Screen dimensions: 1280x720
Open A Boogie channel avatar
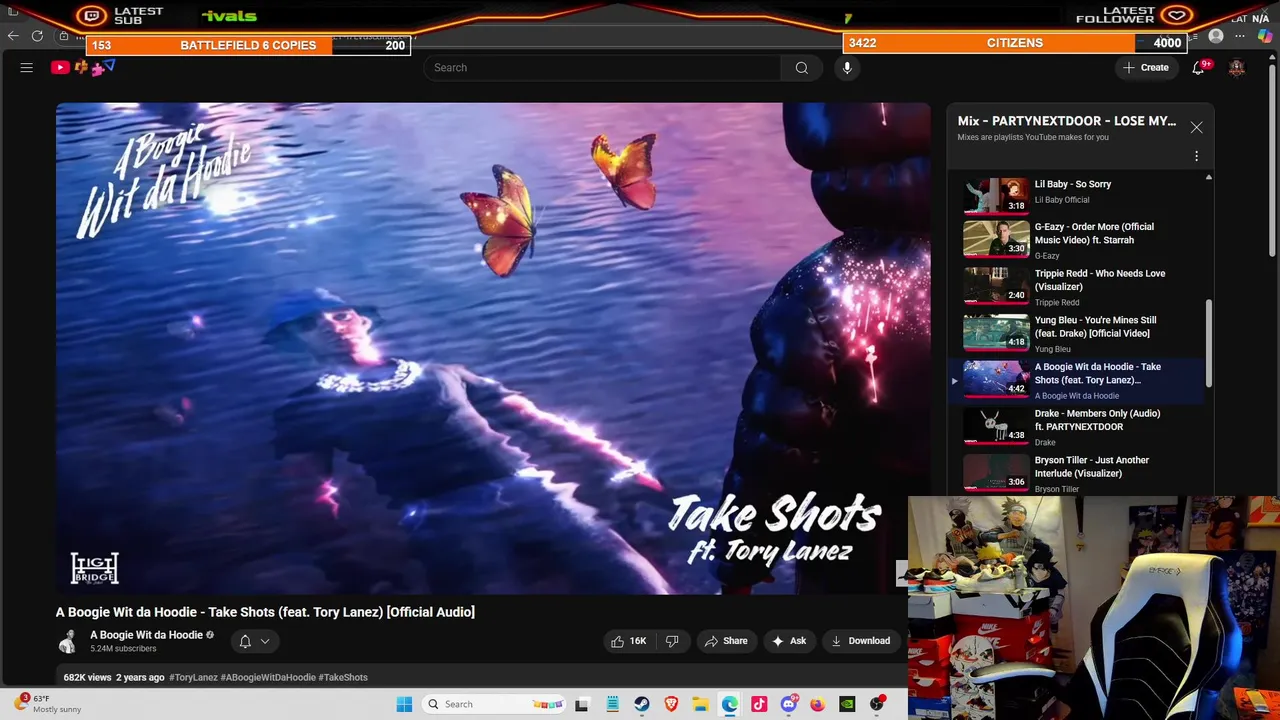pyautogui.click(x=68, y=641)
